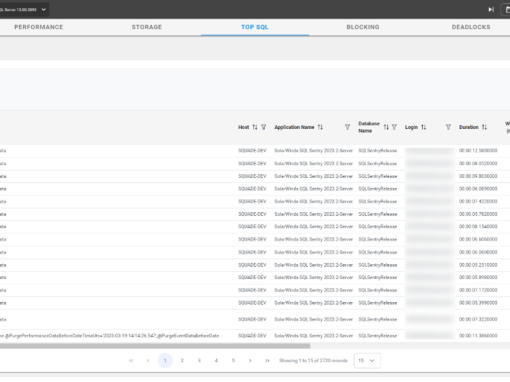Click the Login column header label

pyautogui.click(x=411, y=127)
